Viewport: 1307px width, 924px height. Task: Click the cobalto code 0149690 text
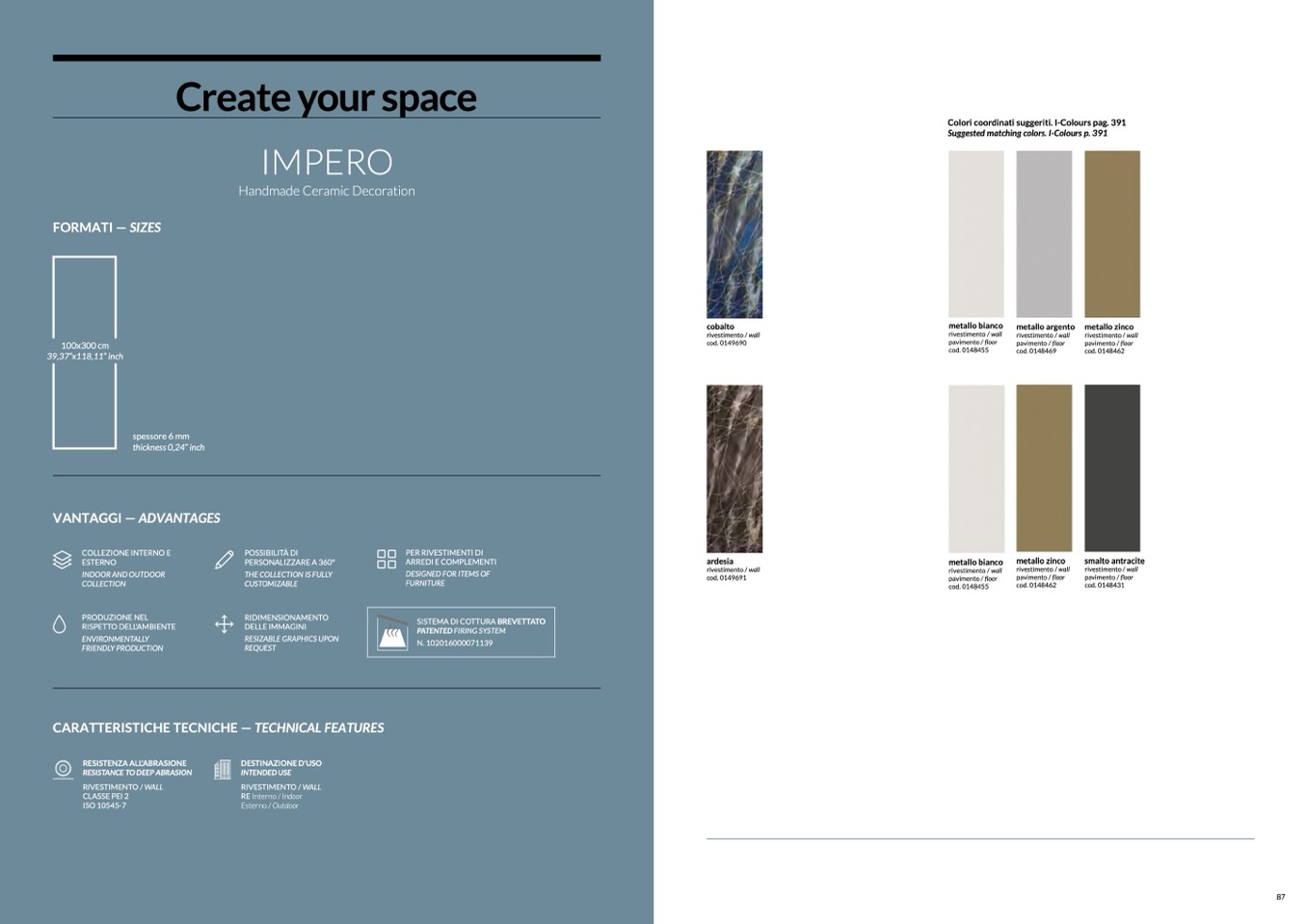(x=727, y=343)
